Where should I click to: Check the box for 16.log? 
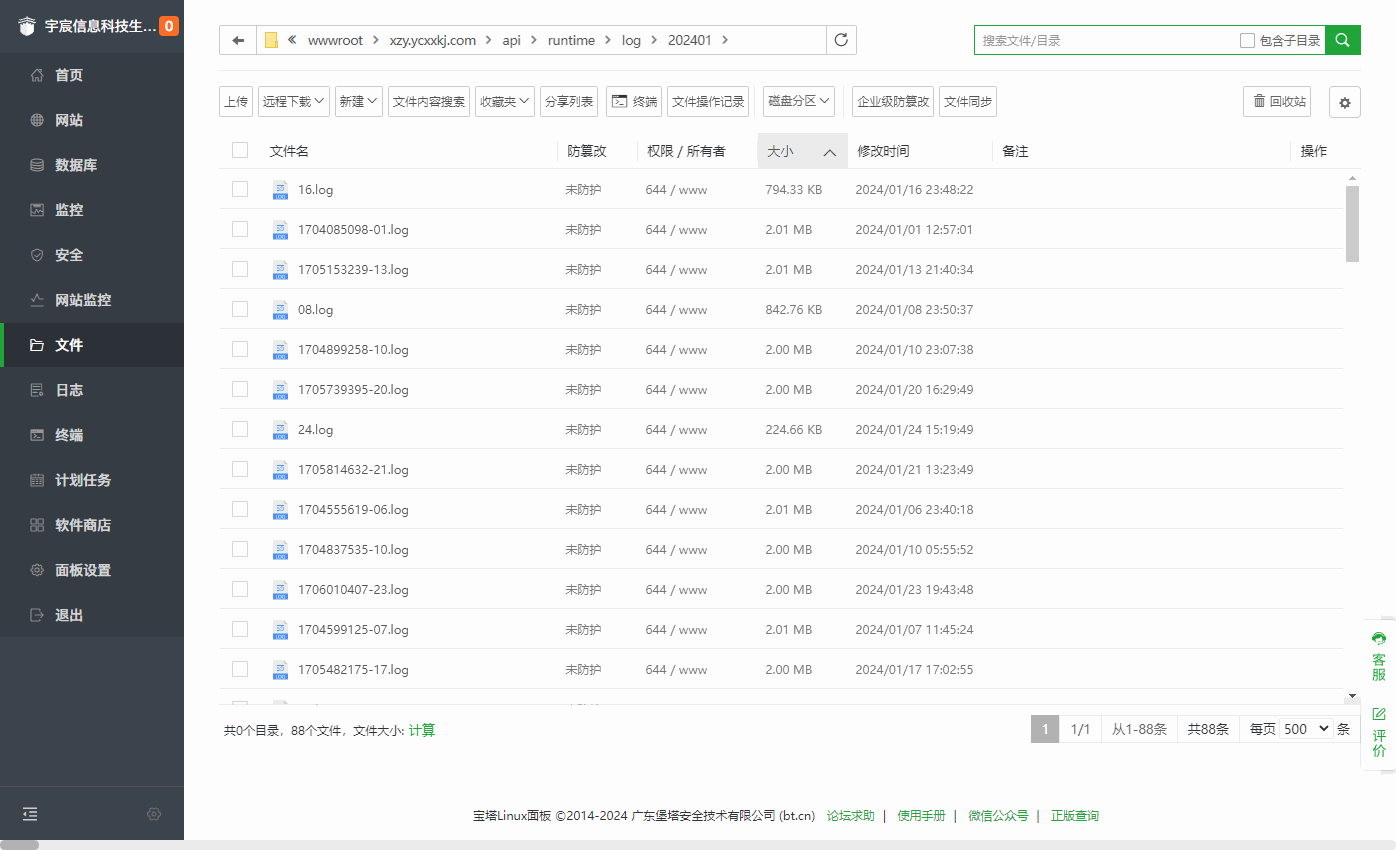pos(240,189)
